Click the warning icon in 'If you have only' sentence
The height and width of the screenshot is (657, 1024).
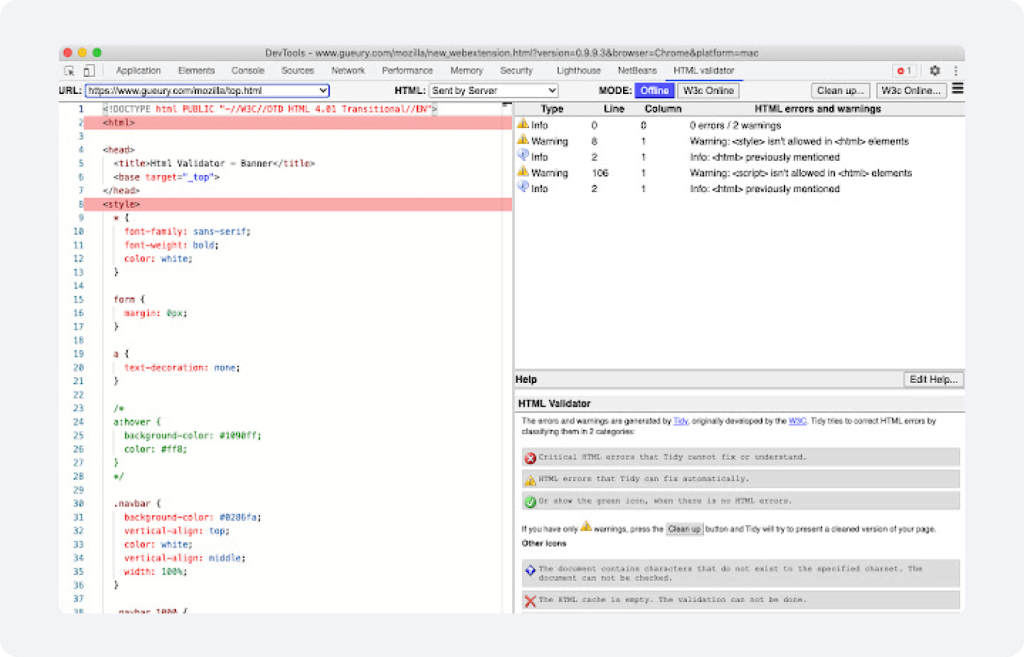pos(586,526)
